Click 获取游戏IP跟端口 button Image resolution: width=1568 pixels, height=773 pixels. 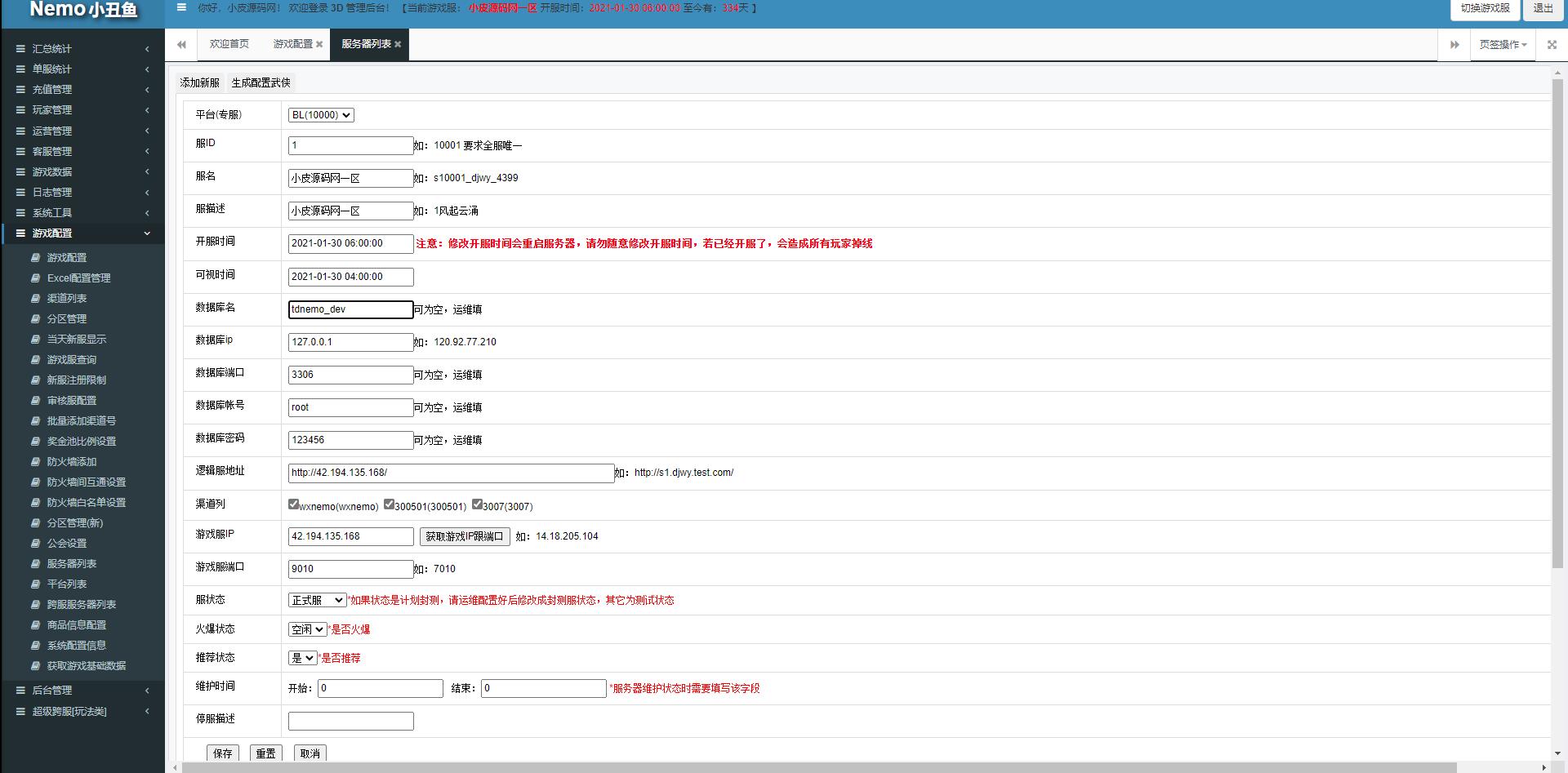click(465, 536)
